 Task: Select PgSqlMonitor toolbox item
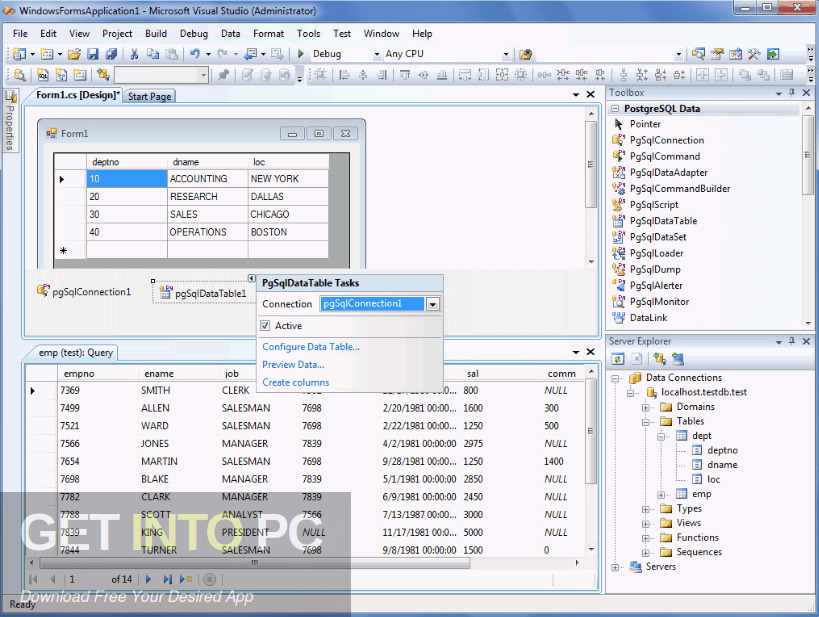point(659,302)
